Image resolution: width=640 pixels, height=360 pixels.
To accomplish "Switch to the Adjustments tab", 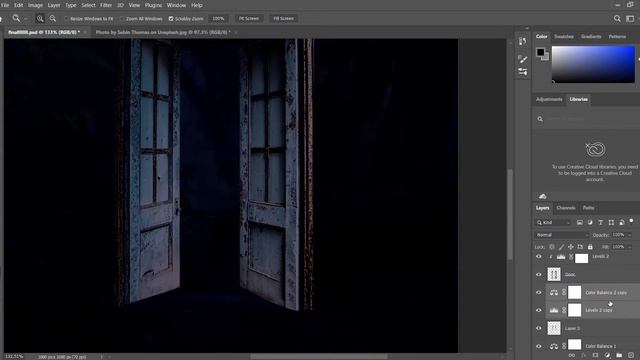I will (x=549, y=99).
